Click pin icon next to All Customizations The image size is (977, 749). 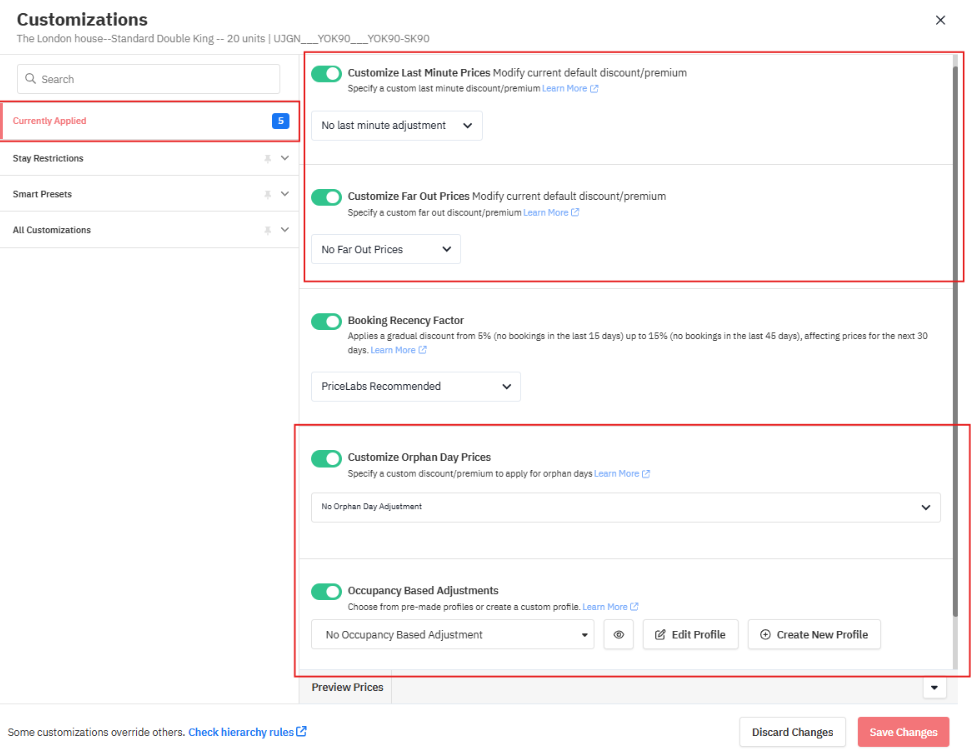pos(267,230)
